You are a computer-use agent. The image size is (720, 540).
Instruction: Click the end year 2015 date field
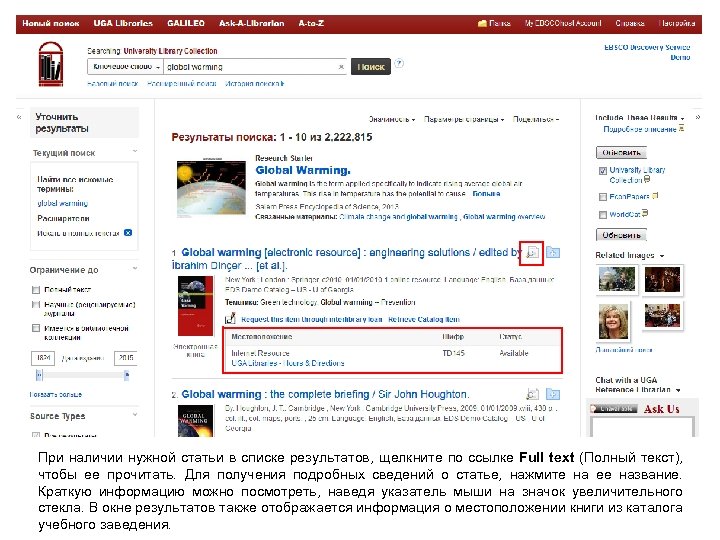coord(126,358)
